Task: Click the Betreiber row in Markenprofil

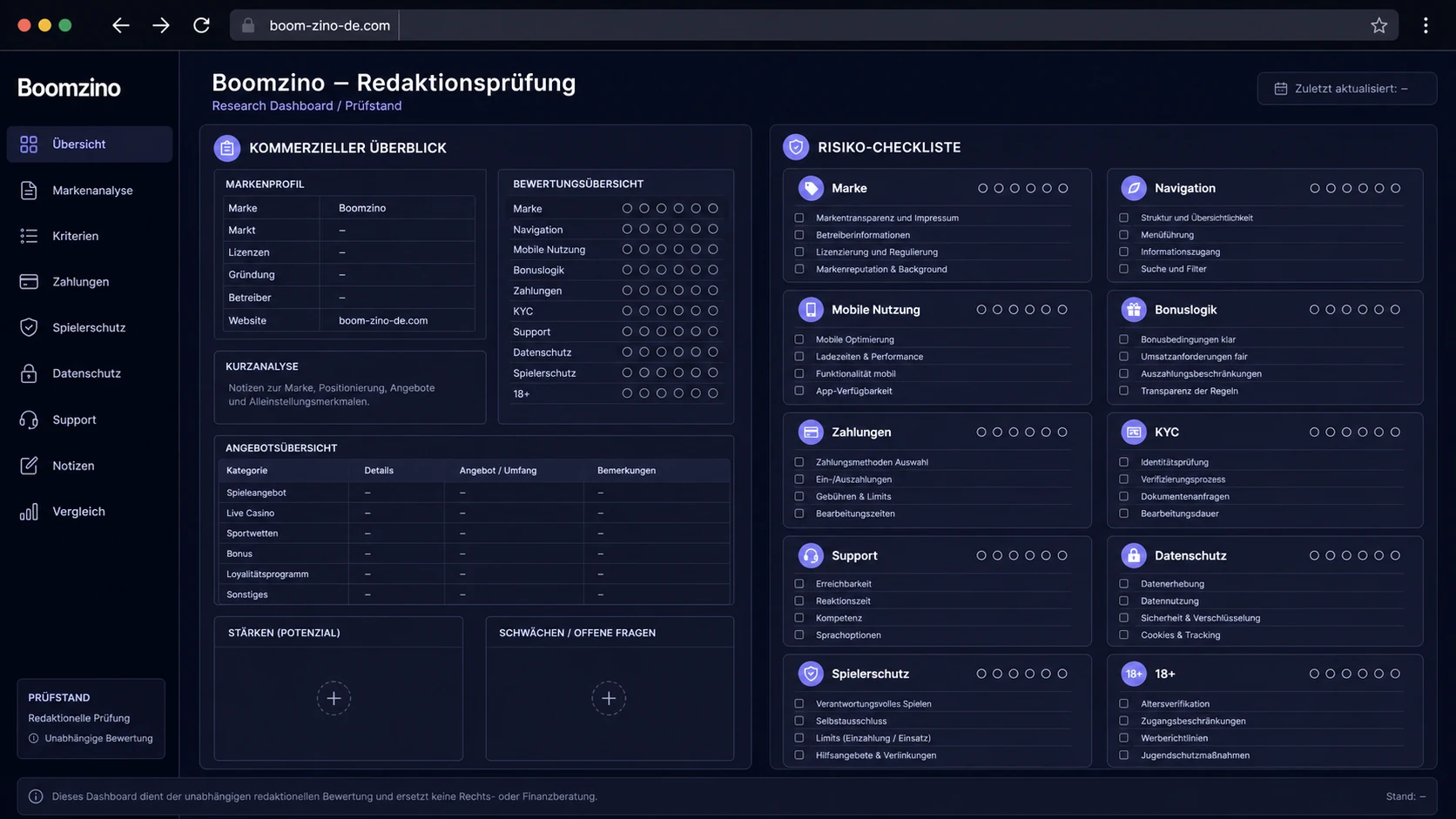Action: point(350,298)
